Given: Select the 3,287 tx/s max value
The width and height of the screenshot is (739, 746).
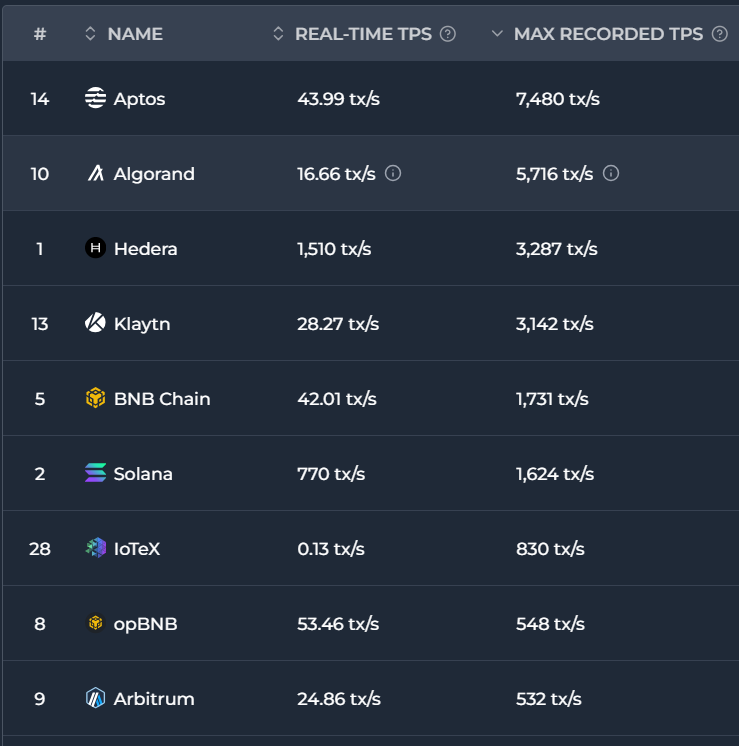Looking at the screenshot, I should tap(557, 249).
